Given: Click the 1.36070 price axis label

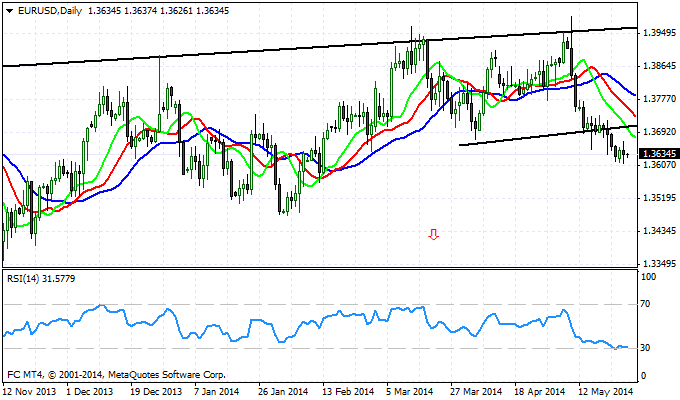Looking at the screenshot, I should click(x=660, y=165).
